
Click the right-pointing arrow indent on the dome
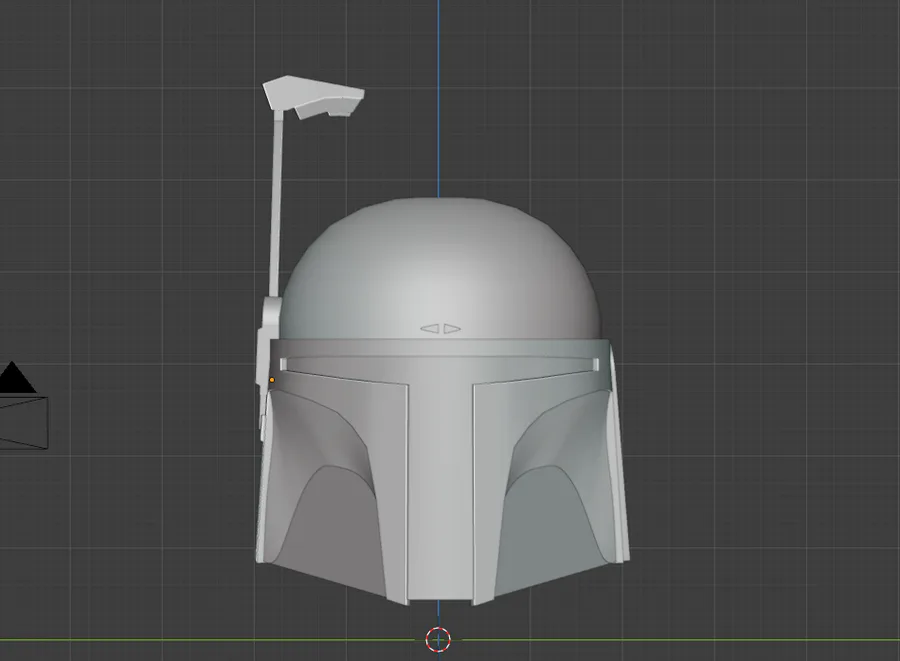point(452,329)
